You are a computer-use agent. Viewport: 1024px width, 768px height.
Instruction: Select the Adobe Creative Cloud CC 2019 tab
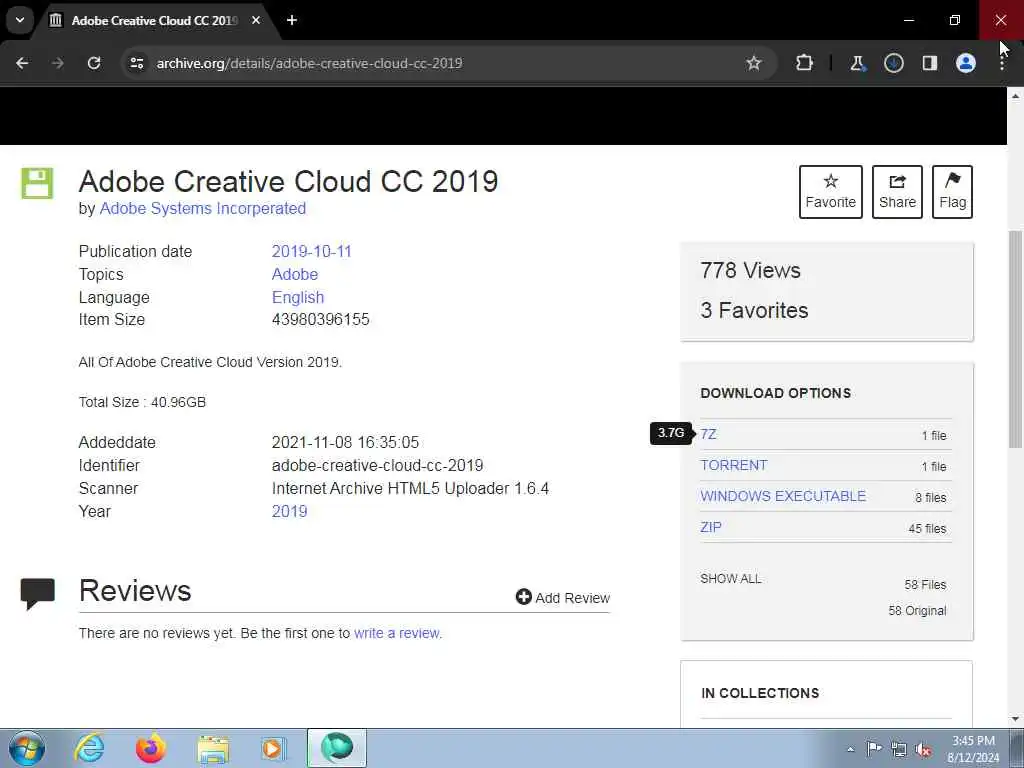pyautogui.click(x=155, y=20)
